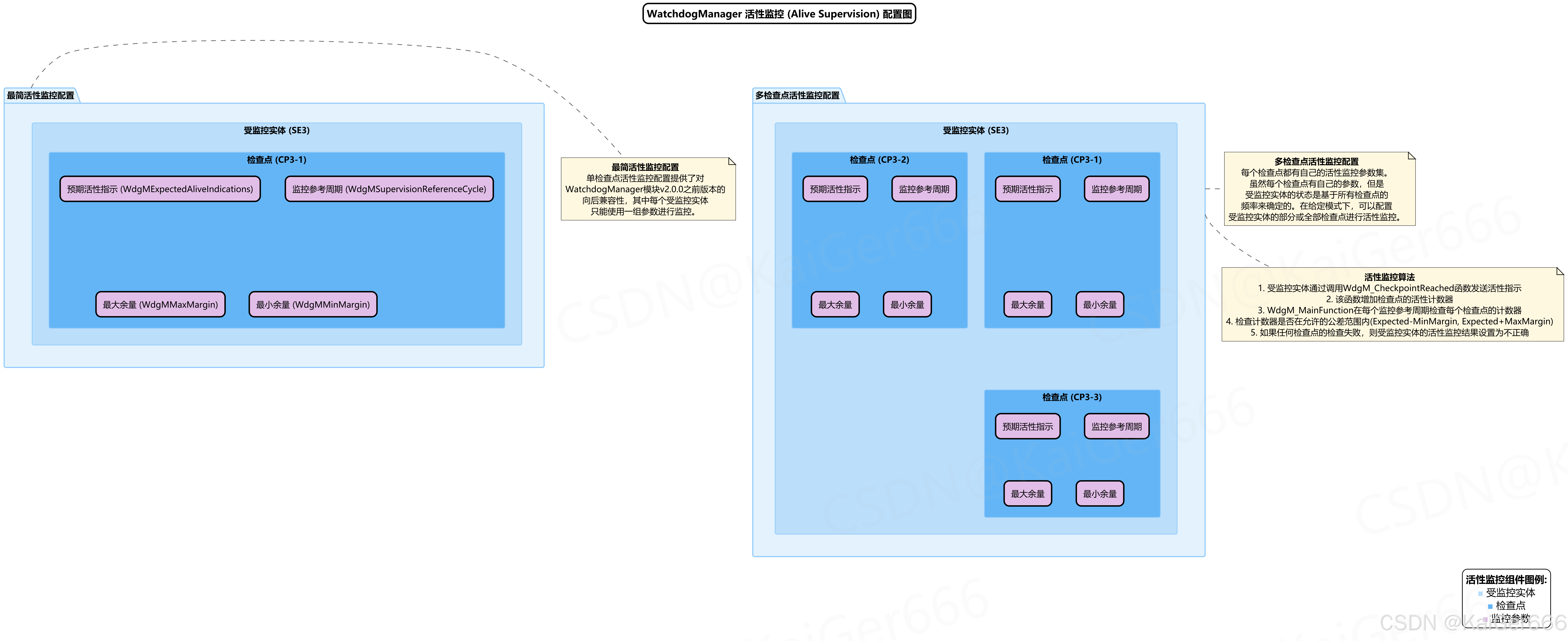Select '预期活性指示' node inside 检查点 CP3-3
Screen dimensions: 1568x641
point(1028,426)
